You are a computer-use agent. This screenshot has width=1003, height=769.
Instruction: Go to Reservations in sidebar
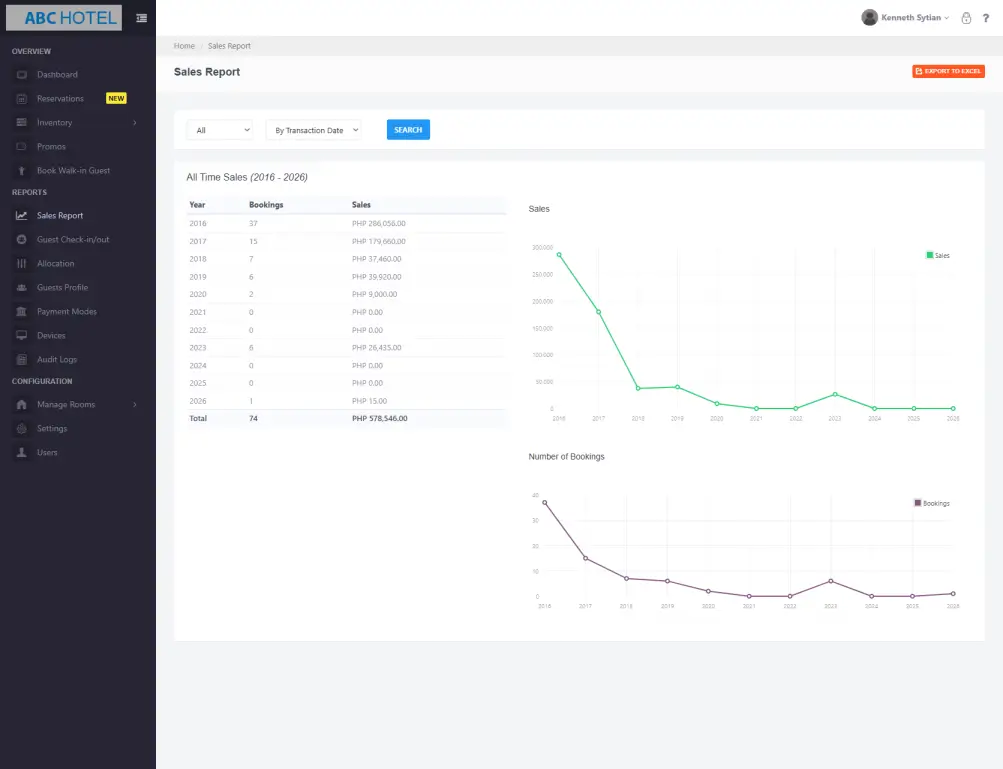coord(60,99)
